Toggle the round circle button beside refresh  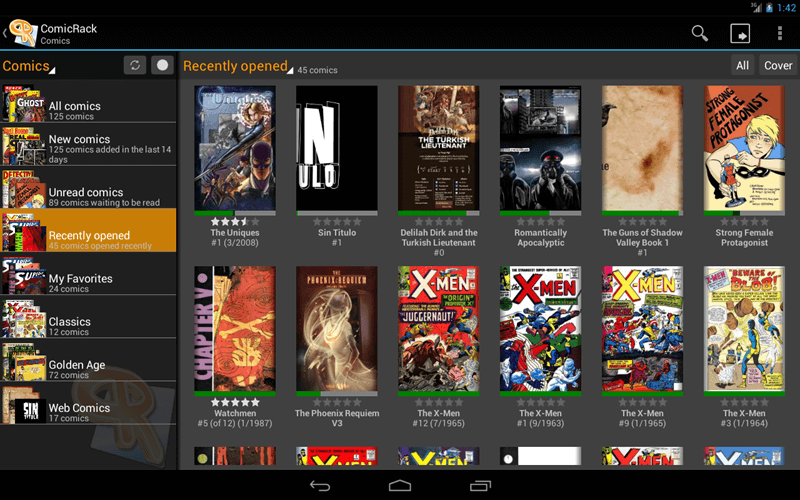[x=162, y=65]
